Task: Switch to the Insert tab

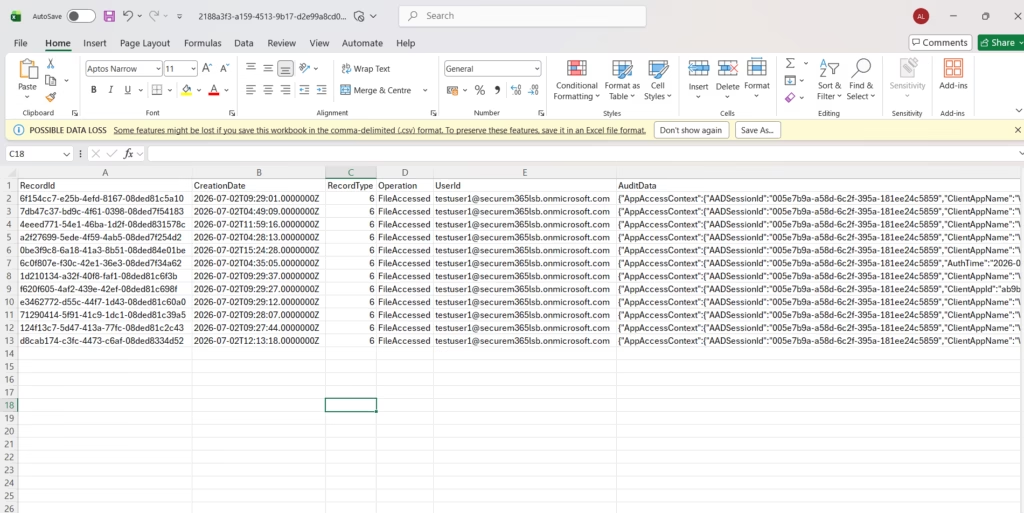Action: click(95, 43)
